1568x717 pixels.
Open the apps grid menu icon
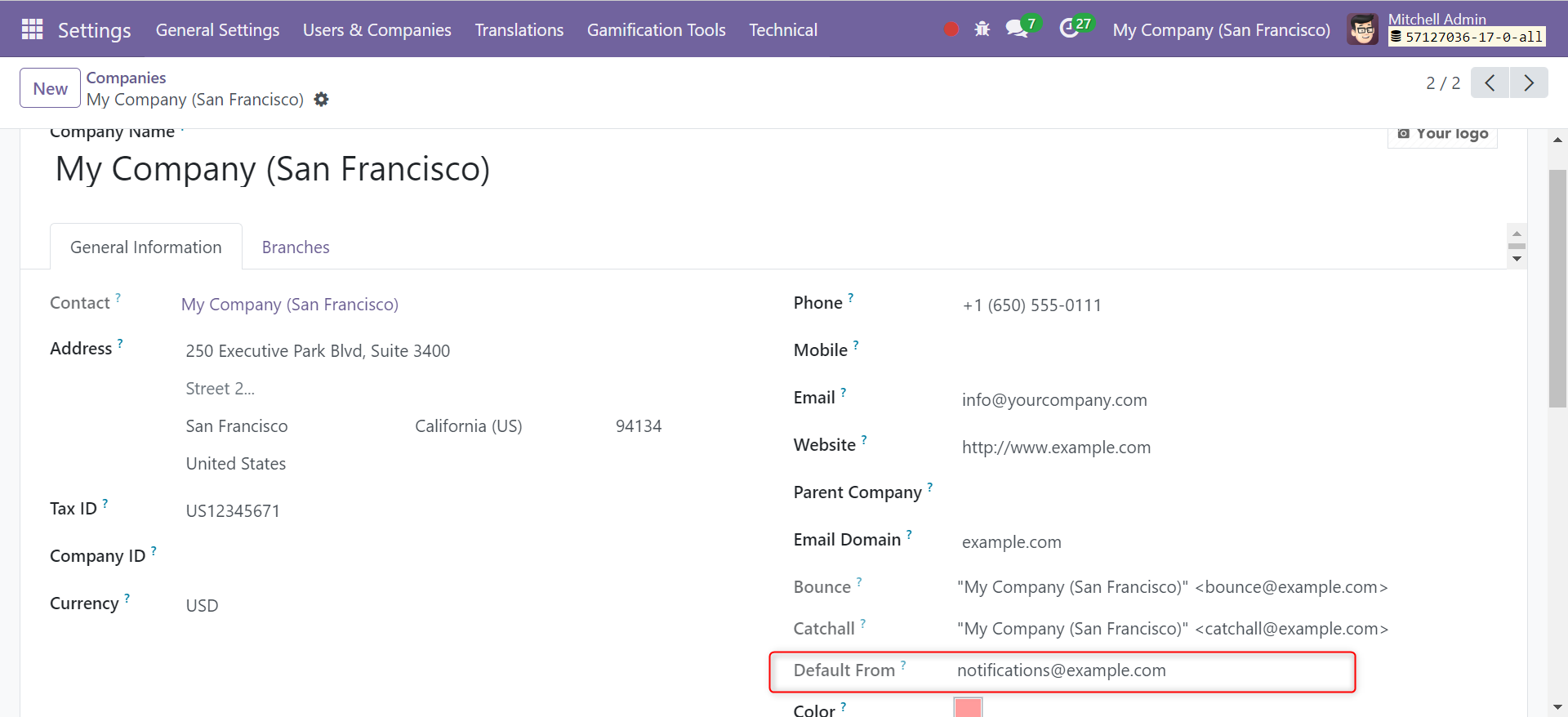pos(32,29)
